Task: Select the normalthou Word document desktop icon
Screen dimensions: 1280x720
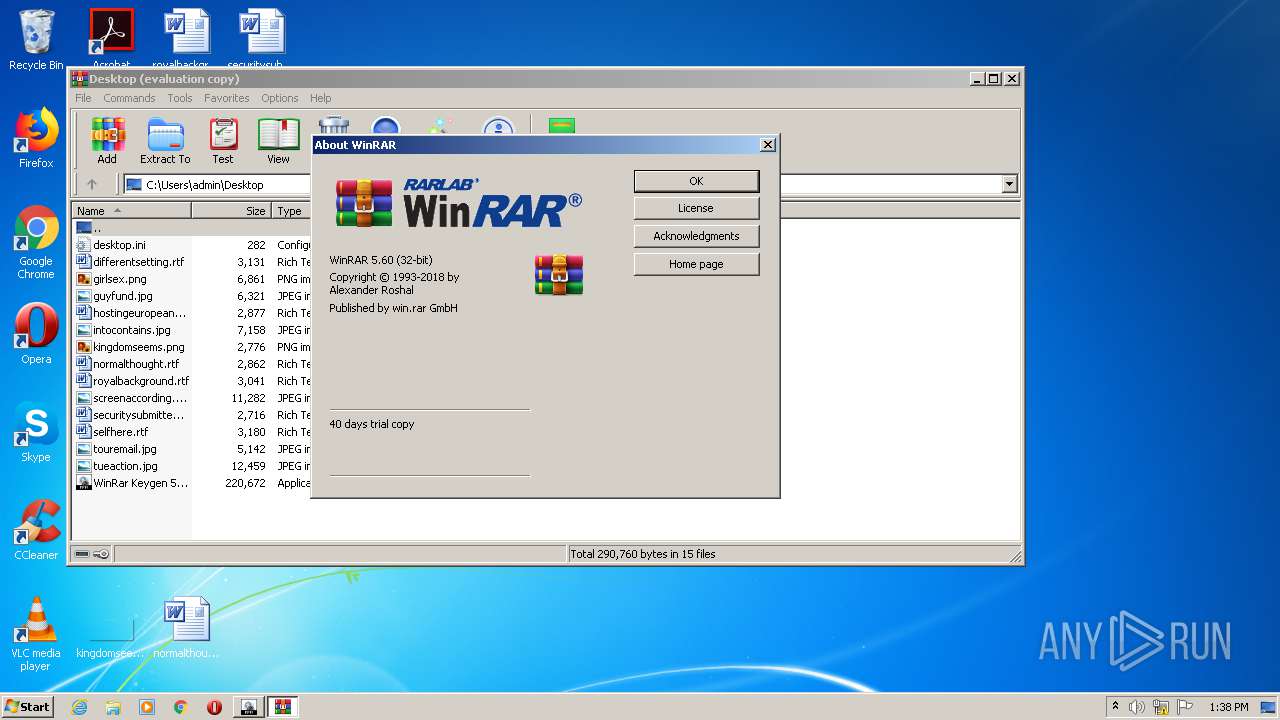Action: point(186,628)
